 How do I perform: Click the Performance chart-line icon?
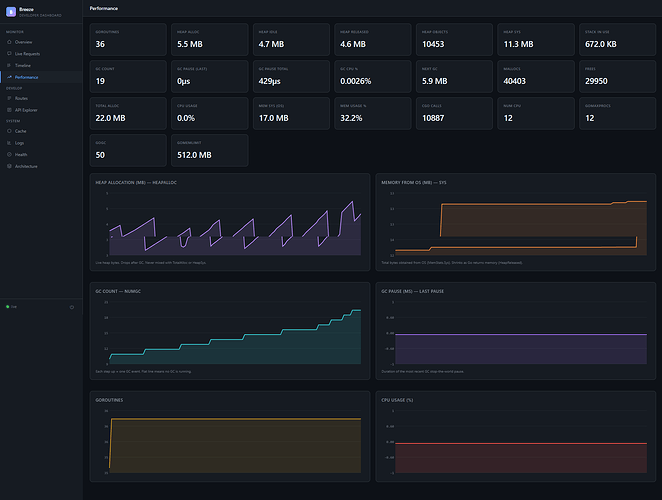[9, 77]
